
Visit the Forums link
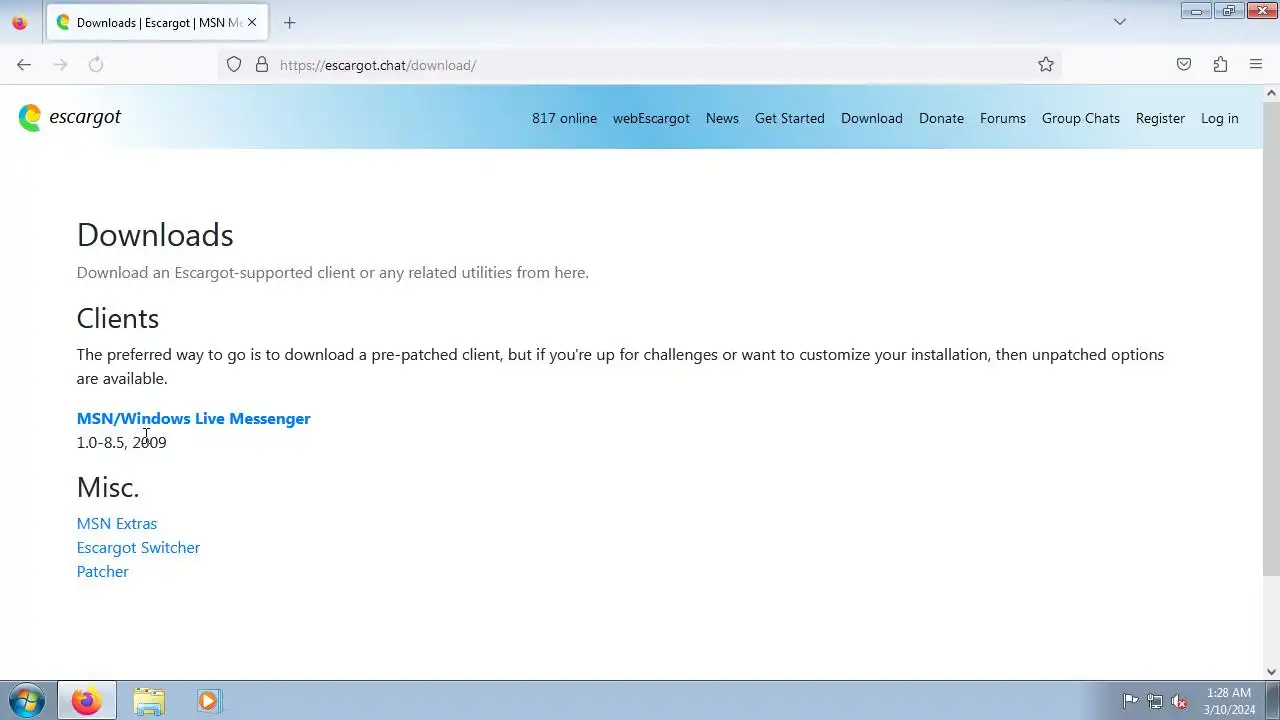point(1003,118)
